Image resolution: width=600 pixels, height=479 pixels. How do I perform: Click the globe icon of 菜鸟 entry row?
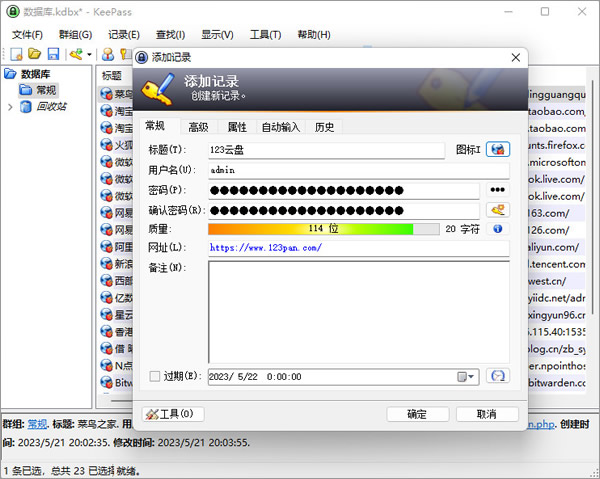point(106,94)
